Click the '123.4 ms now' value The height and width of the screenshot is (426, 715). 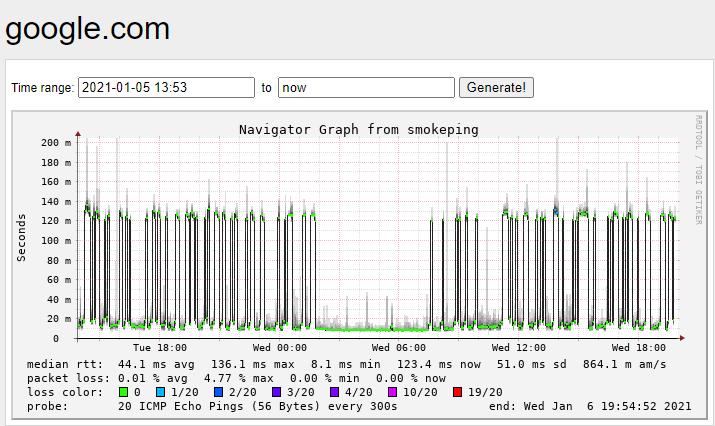439,364
